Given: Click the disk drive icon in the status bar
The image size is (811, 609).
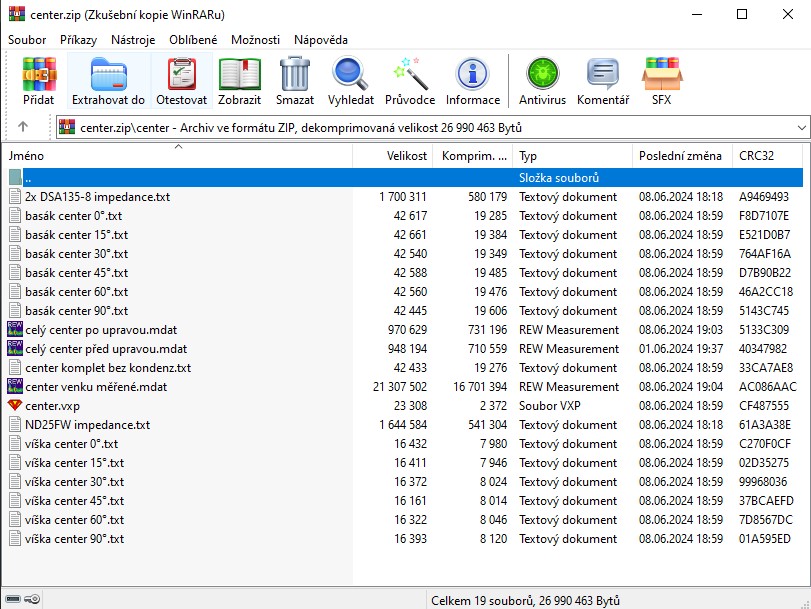Looking at the screenshot, I should coord(13,599).
